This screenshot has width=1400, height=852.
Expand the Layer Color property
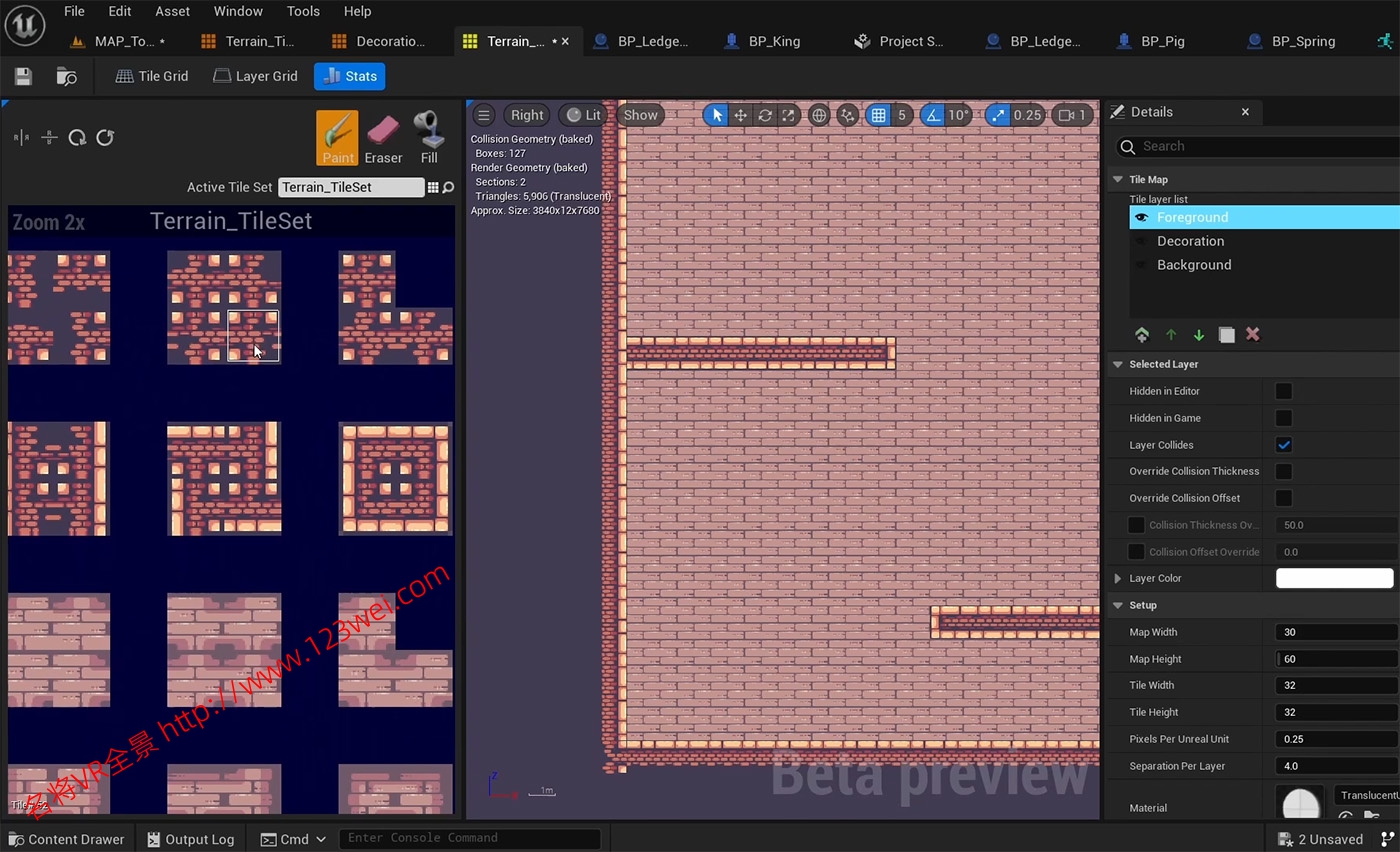(x=1118, y=578)
